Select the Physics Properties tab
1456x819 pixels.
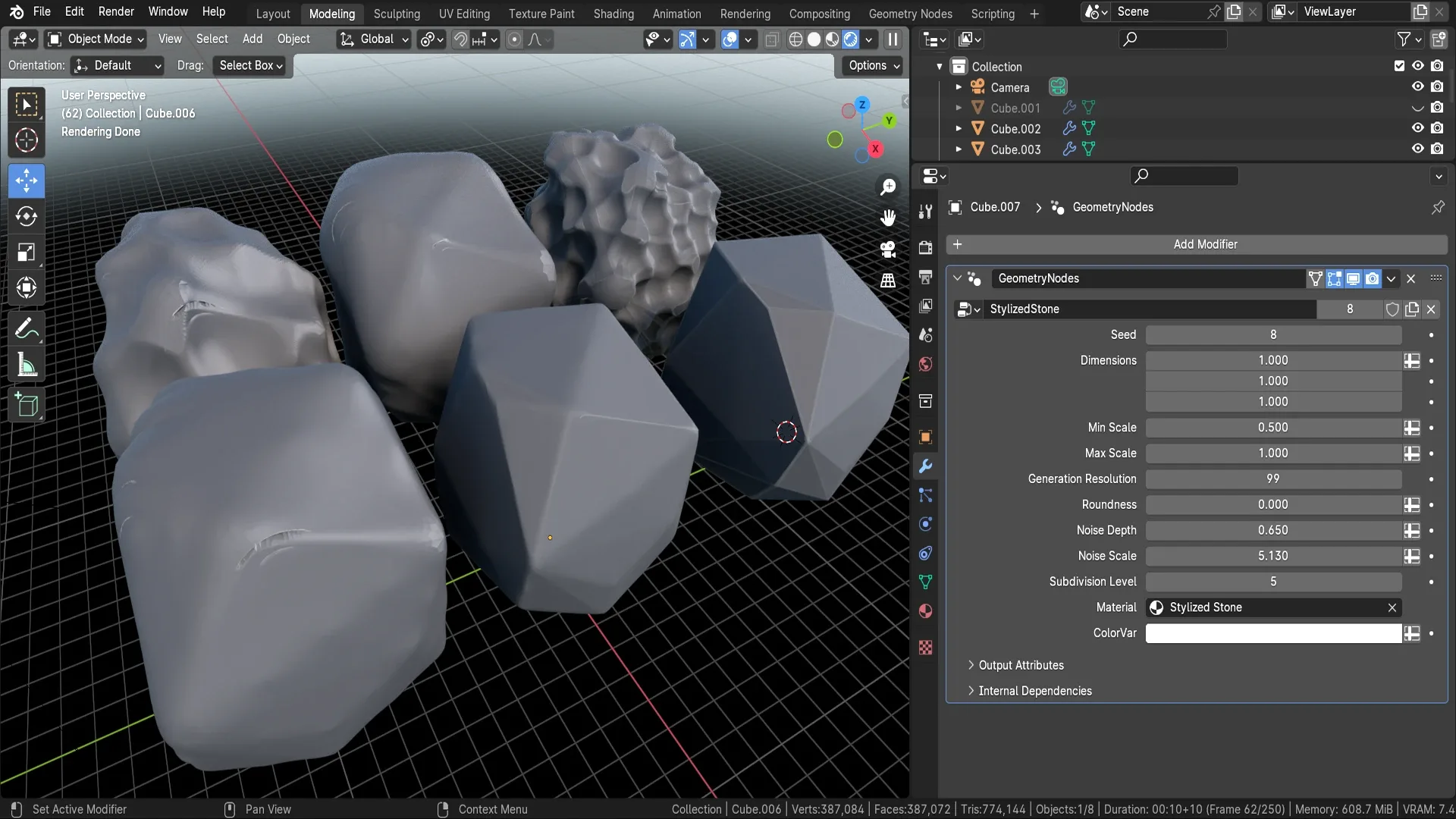925,523
